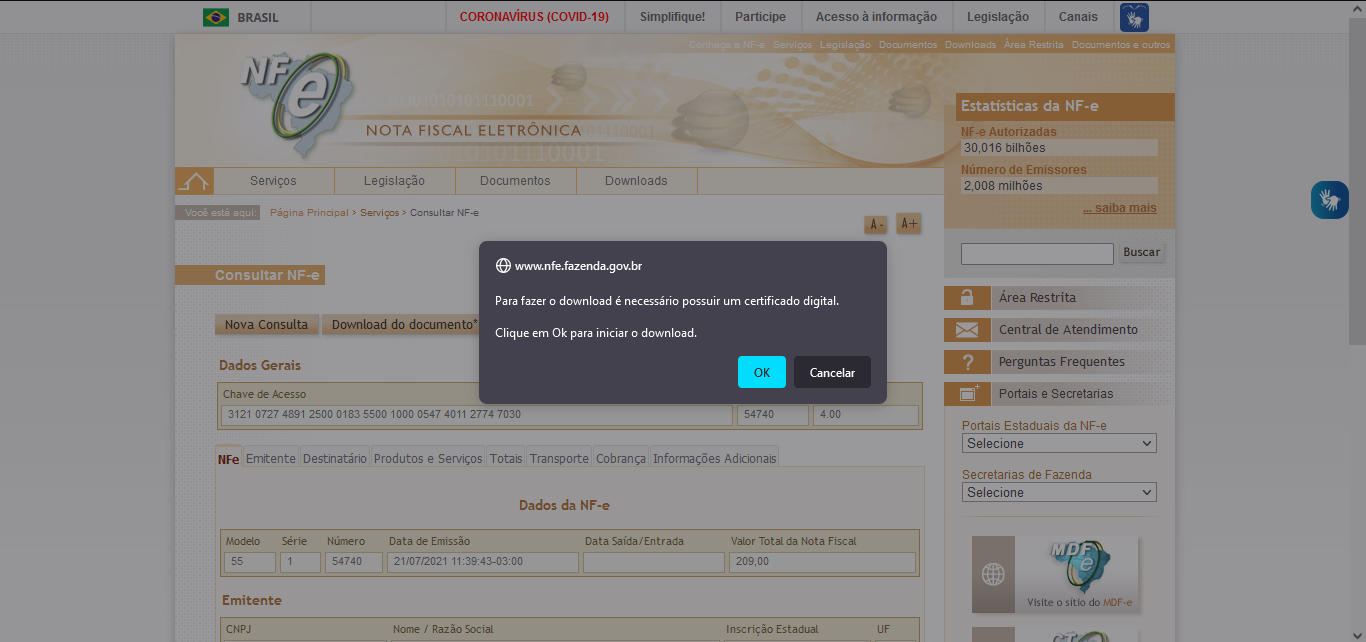Click the saiba mais link

tap(1119, 208)
